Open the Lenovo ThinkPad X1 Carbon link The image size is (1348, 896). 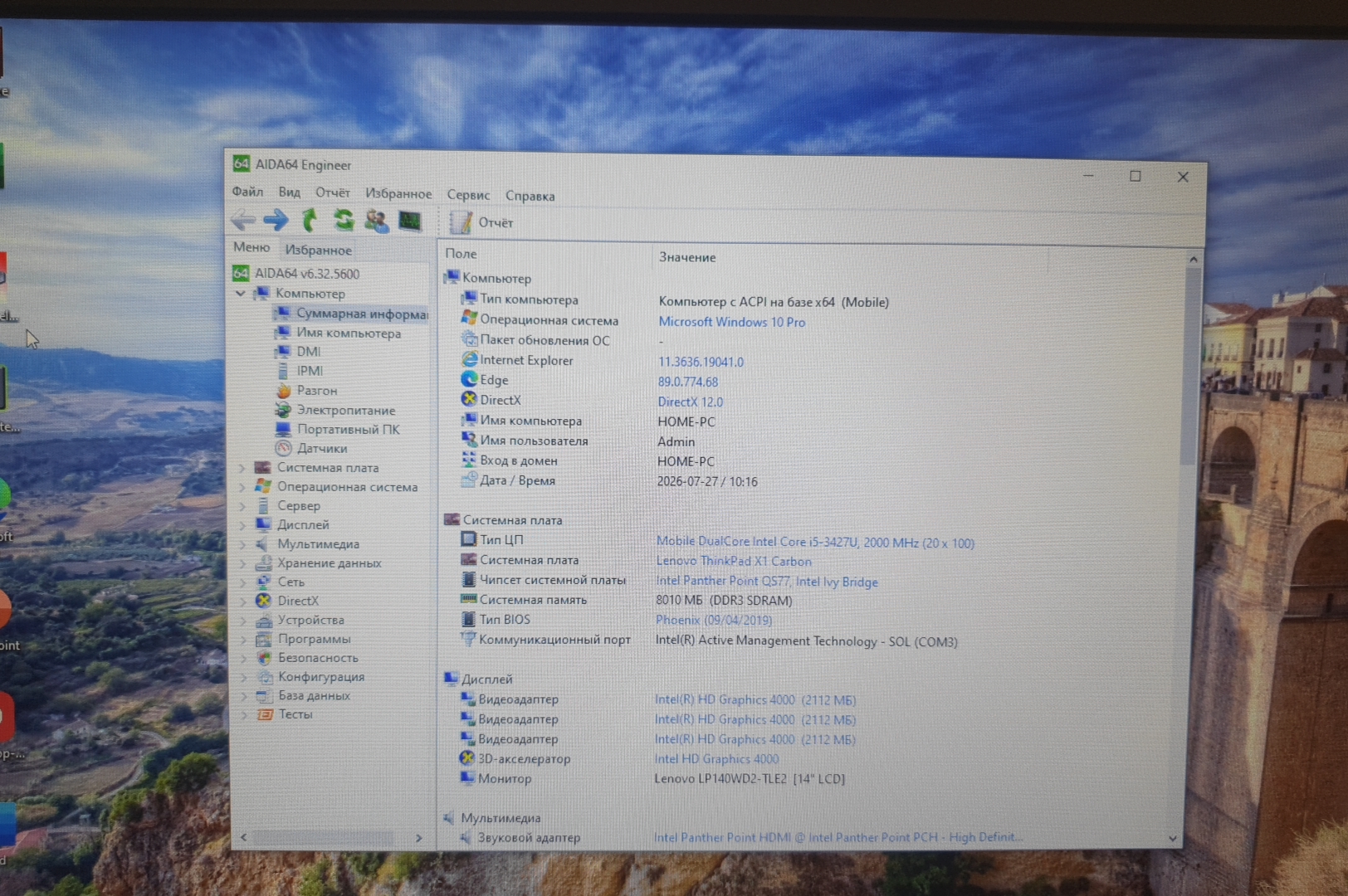tap(734, 562)
